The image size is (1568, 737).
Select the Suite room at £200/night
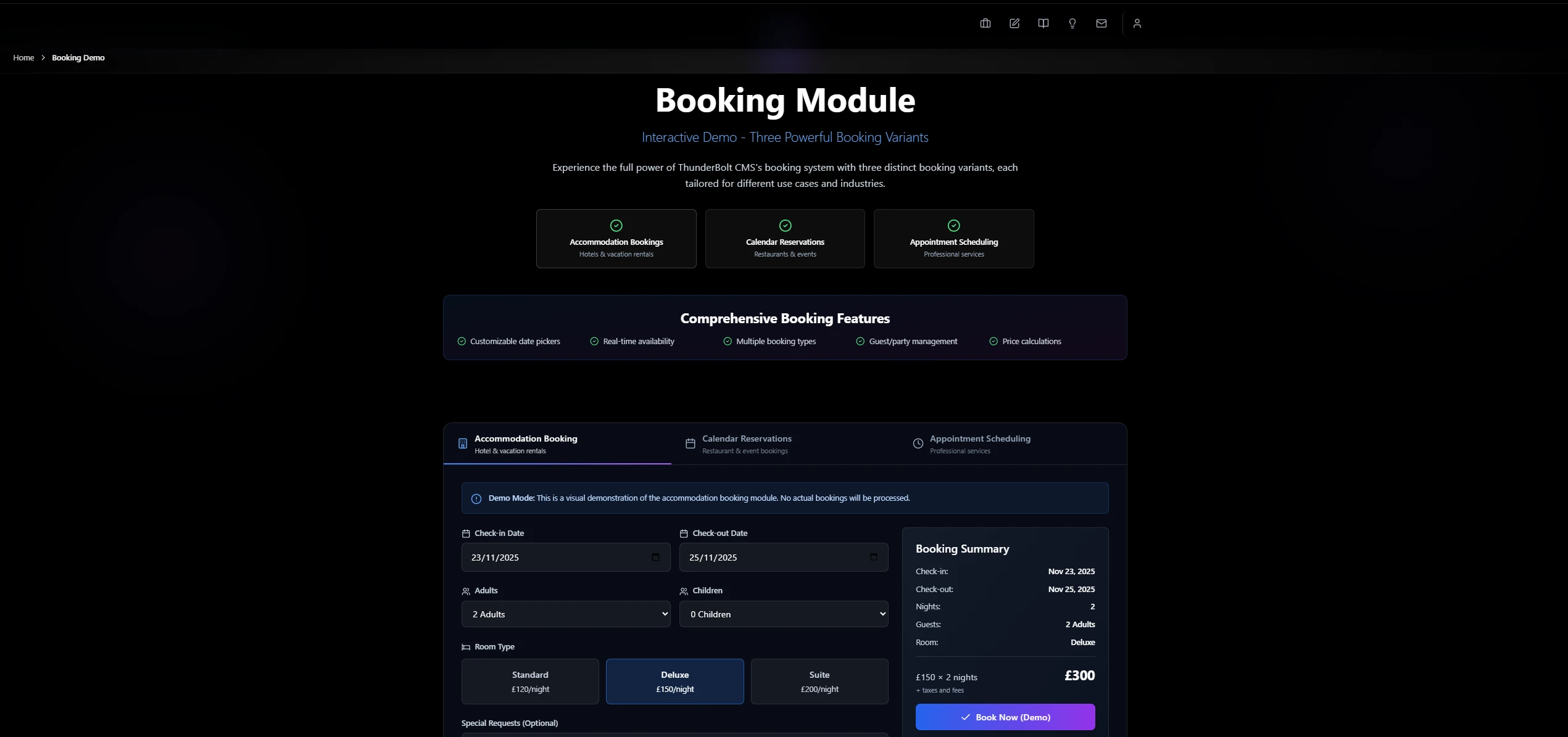tap(819, 681)
